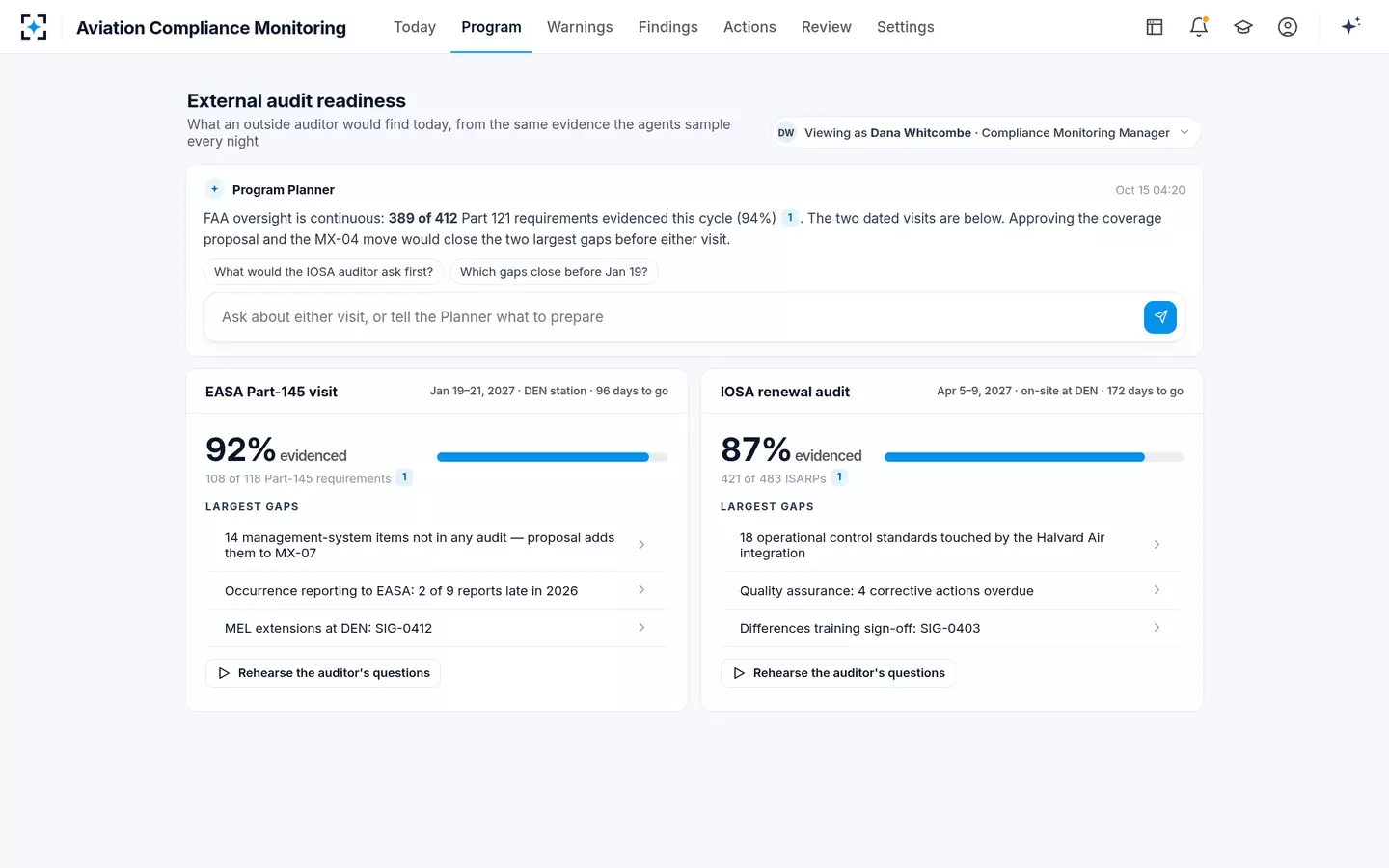This screenshot has width=1389, height=868.
Task: Open the Viewing as Dana Whitcombe dropdown
Action: pyautogui.click(x=985, y=133)
